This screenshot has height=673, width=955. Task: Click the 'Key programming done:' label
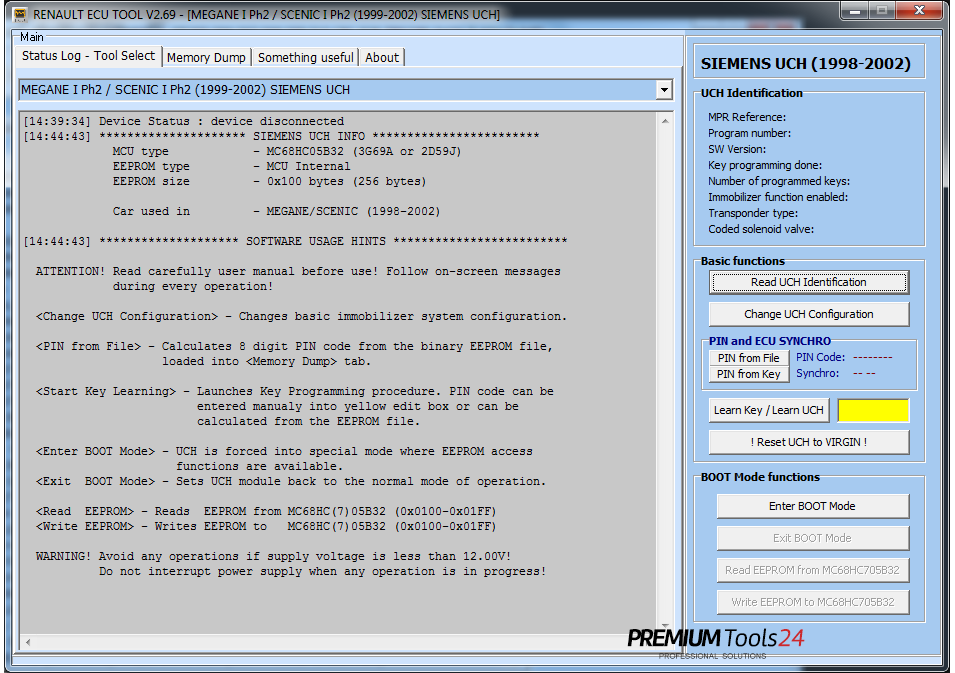(x=765, y=165)
